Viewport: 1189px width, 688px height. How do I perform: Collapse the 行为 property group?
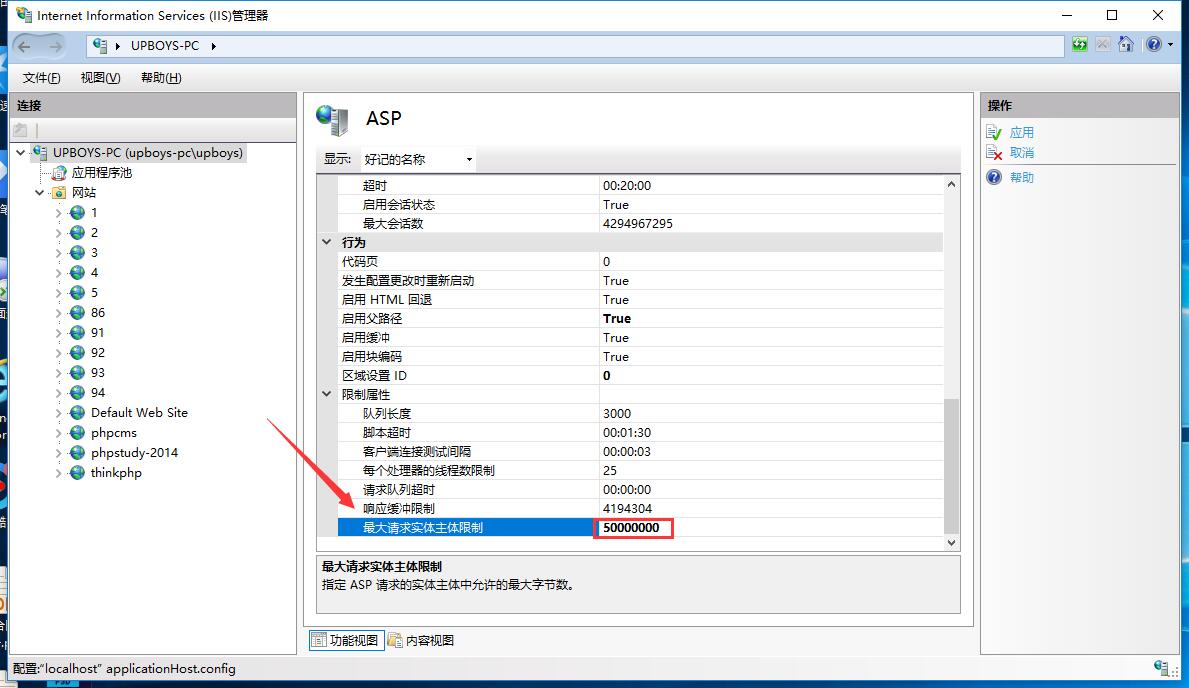click(327, 242)
